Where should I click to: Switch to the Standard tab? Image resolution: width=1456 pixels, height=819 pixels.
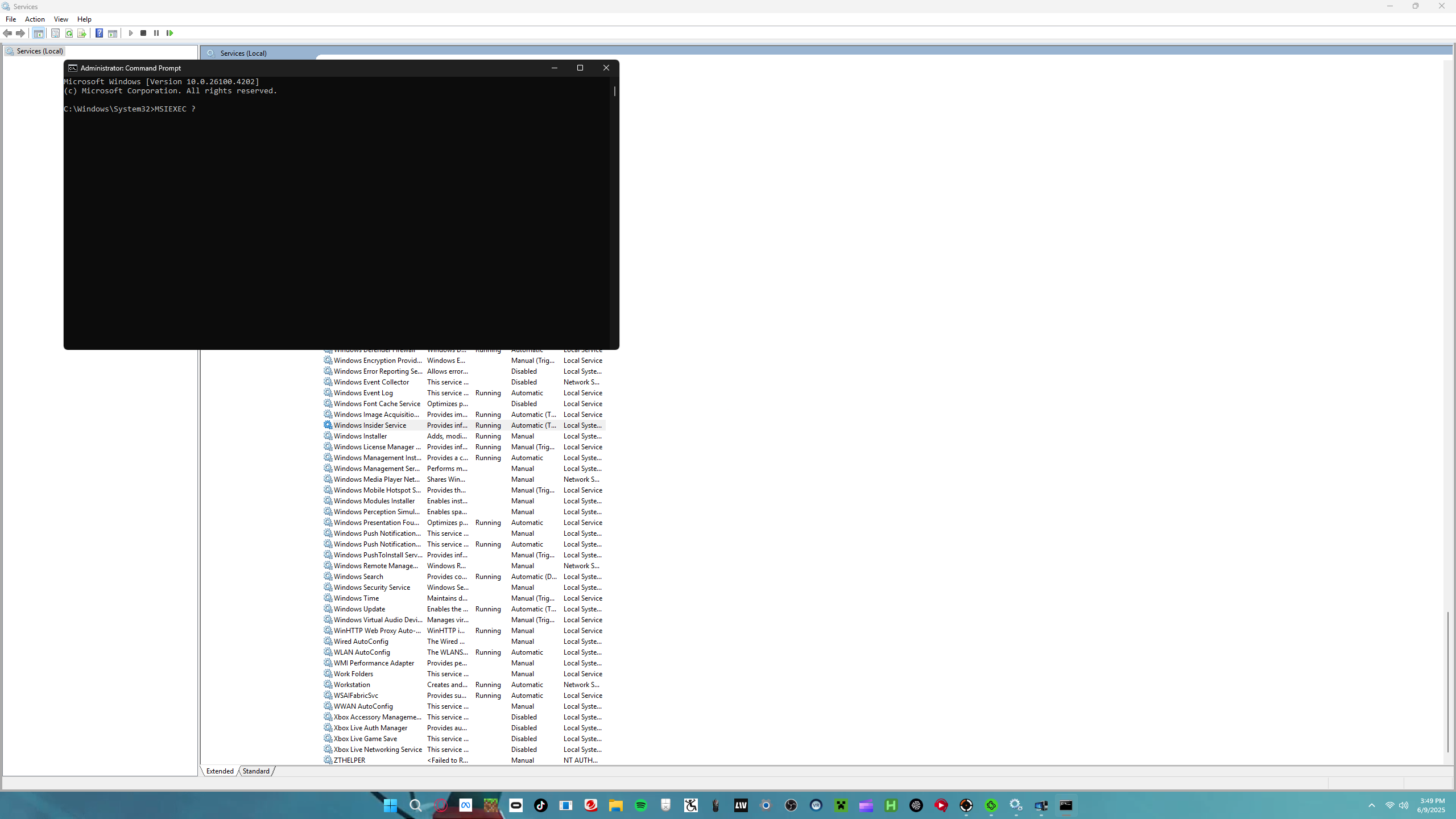click(x=256, y=771)
